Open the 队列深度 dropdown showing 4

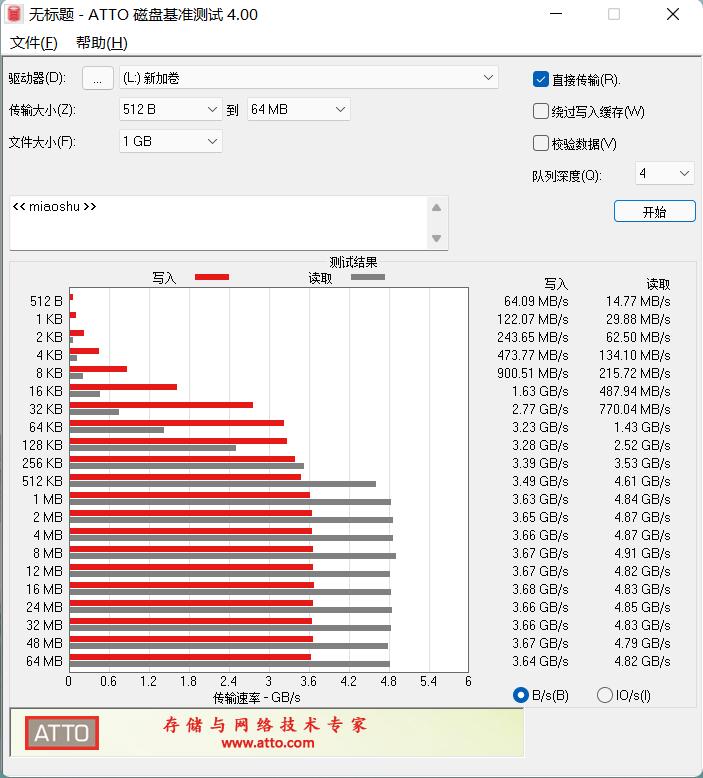664,174
